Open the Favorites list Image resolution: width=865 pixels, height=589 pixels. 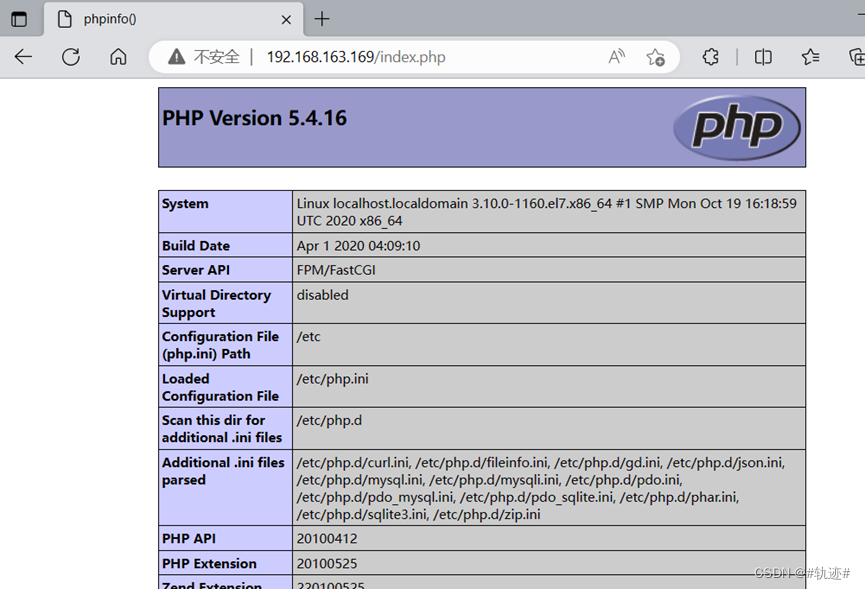tap(810, 57)
